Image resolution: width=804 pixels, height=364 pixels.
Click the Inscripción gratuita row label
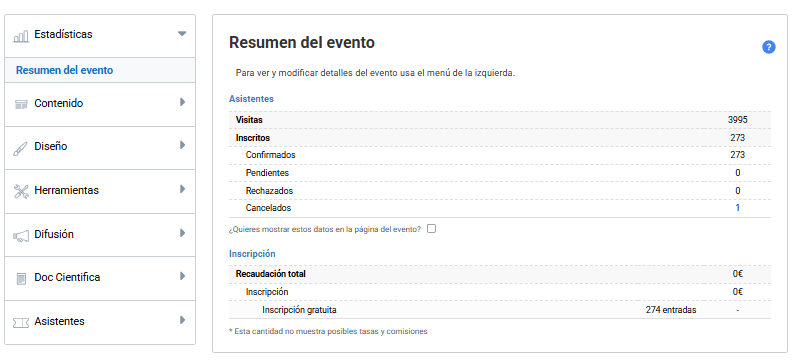299,310
